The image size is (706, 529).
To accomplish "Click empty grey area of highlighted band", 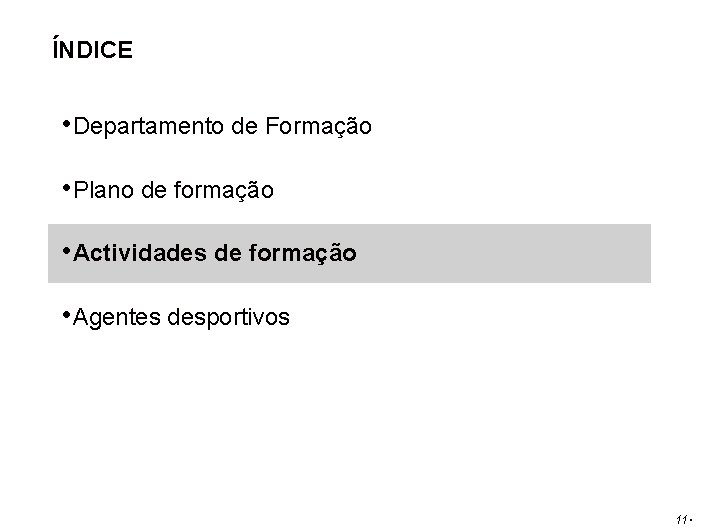I will point(504,253).
